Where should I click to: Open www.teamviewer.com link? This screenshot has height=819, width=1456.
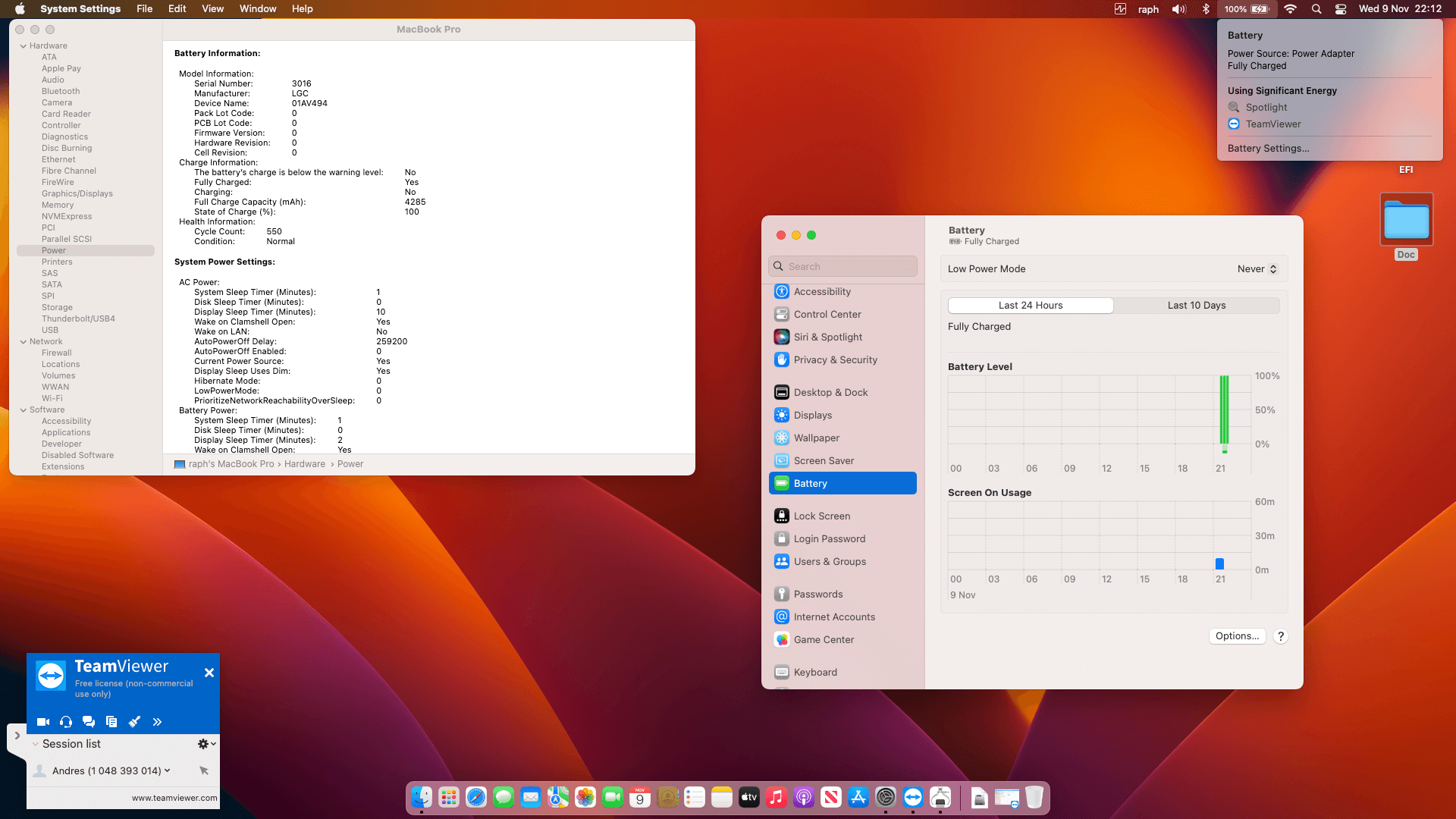pos(174,798)
